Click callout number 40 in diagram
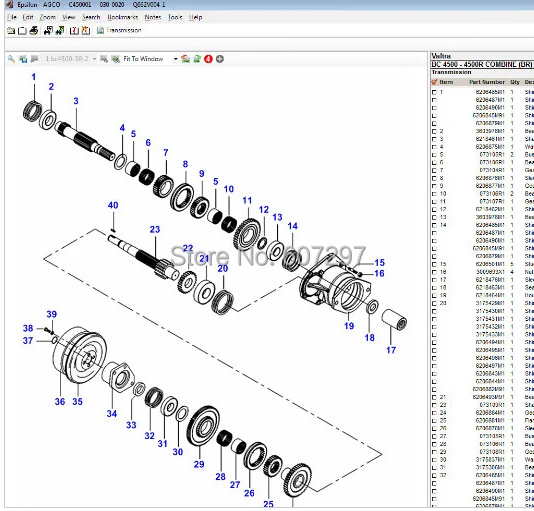 (113, 205)
